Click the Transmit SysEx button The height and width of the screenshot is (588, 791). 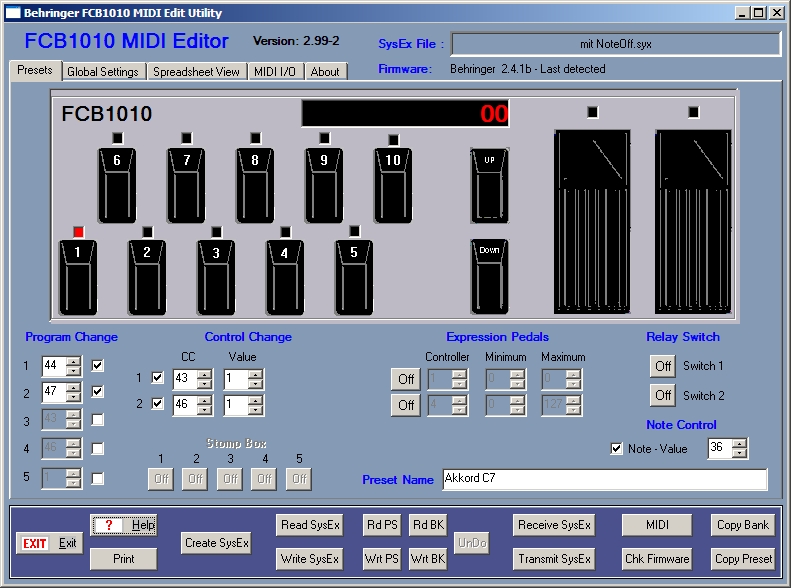[554, 559]
